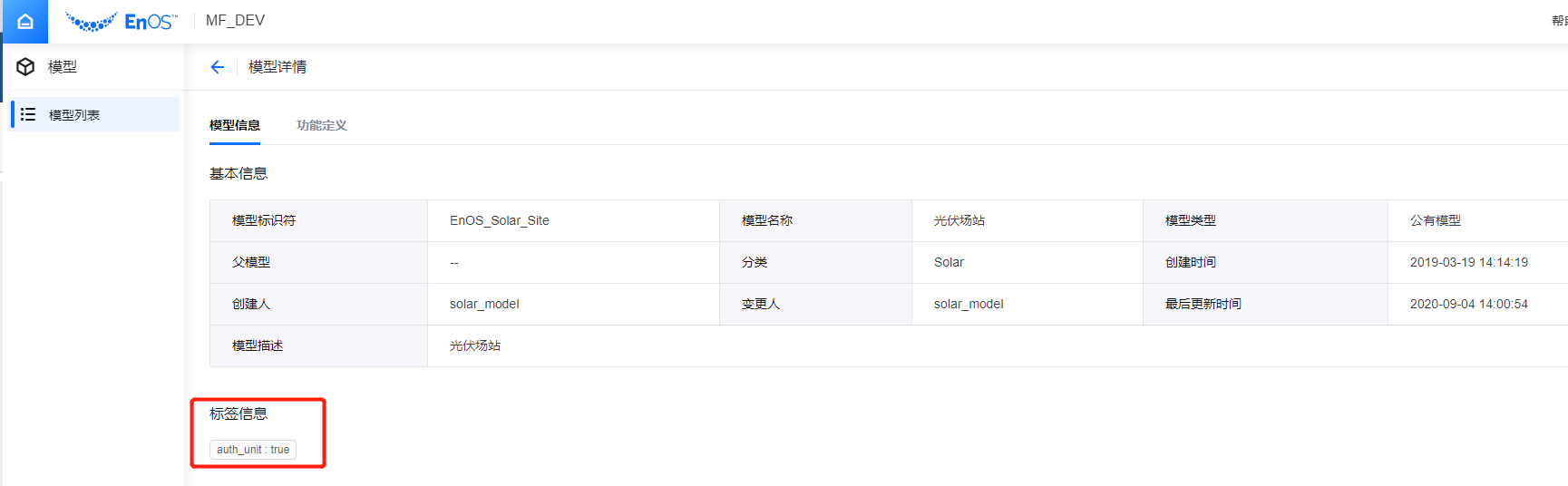This screenshot has width=1568, height=486.
Task: Select the 模型 sidebar heading
Action: tap(63, 67)
